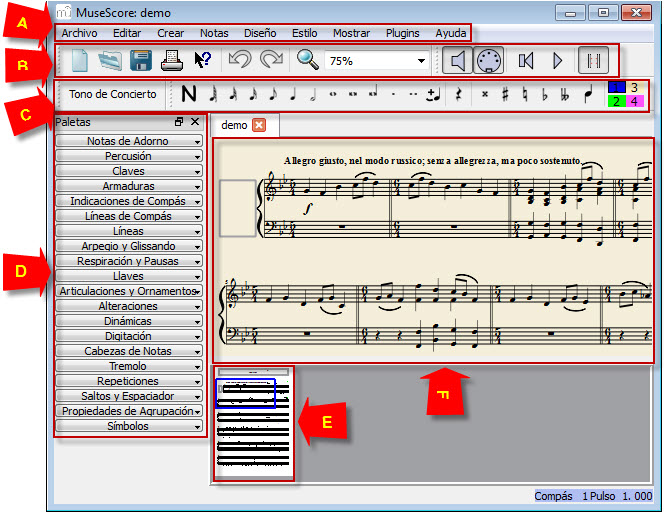Create a new score with the blank page icon
The height and width of the screenshot is (514, 665).
point(79,61)
